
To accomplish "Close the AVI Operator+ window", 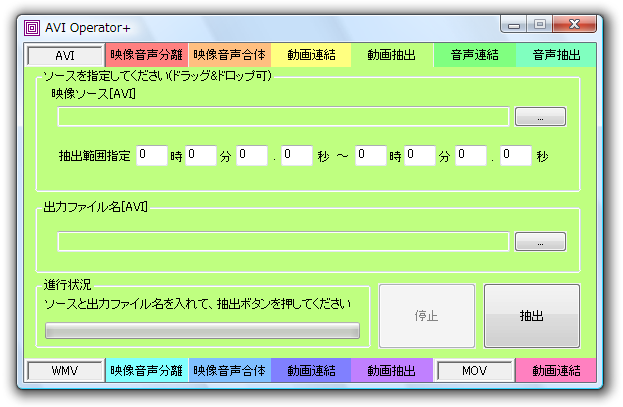I will click(x=575, y=24).
